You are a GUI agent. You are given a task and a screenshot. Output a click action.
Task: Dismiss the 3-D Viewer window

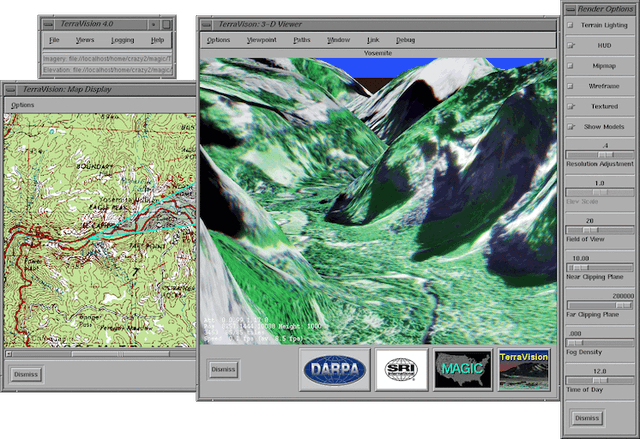pyautogui.click(x=223, y=369)
